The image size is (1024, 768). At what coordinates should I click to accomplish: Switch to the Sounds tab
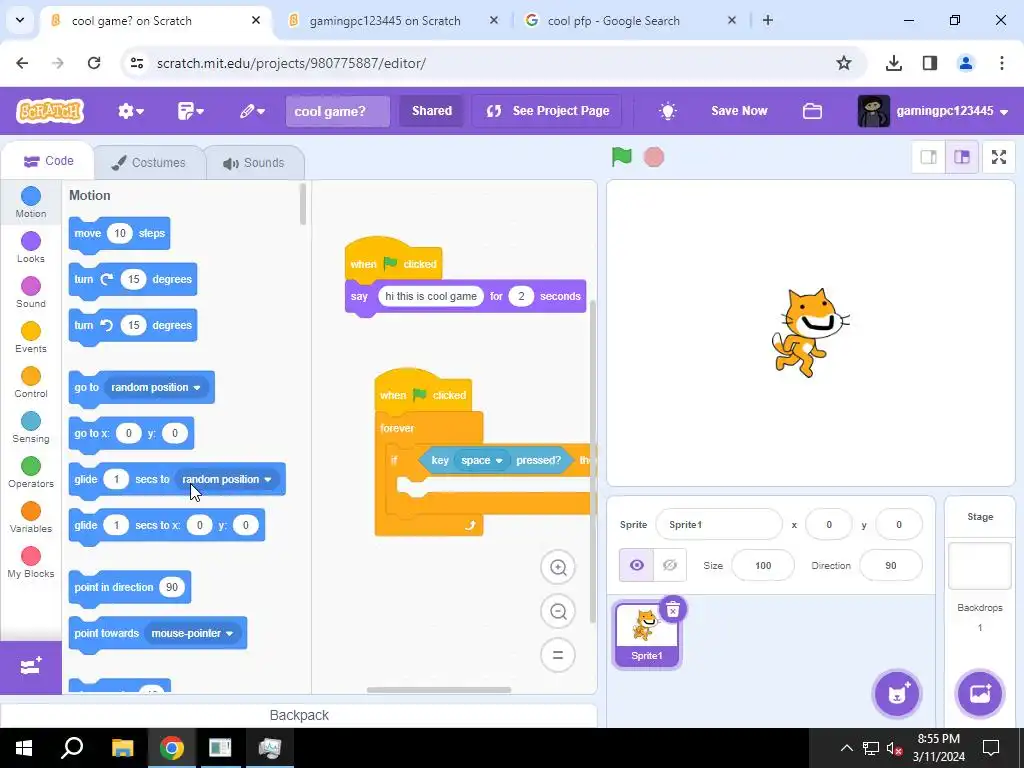254,163
